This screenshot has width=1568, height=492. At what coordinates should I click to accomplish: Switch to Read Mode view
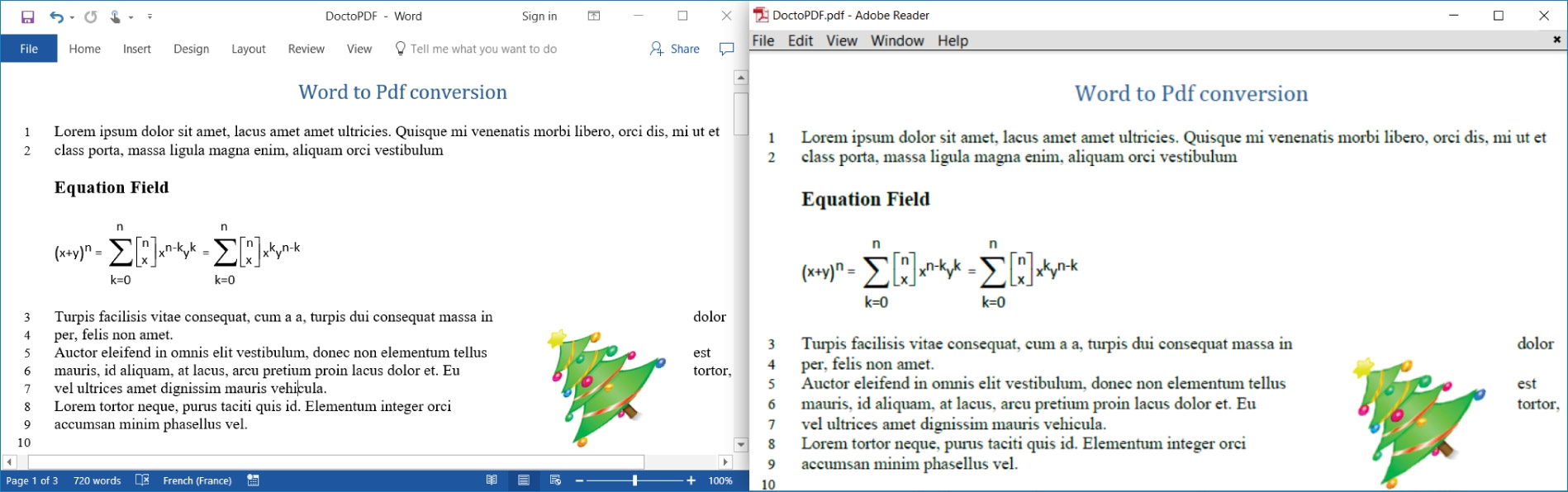[492, 480]
